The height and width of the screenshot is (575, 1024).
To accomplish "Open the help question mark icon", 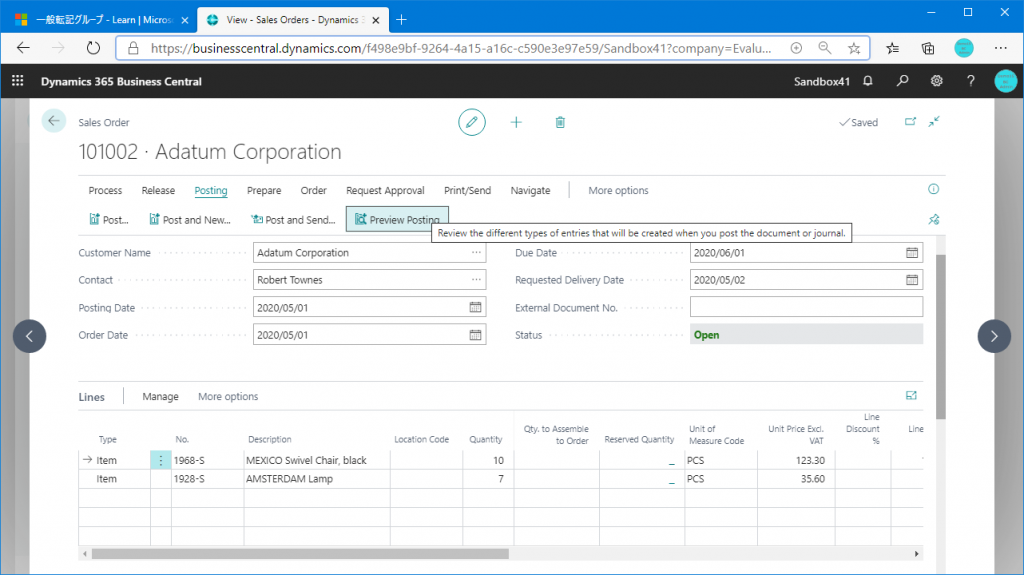I will click(970, 81).
